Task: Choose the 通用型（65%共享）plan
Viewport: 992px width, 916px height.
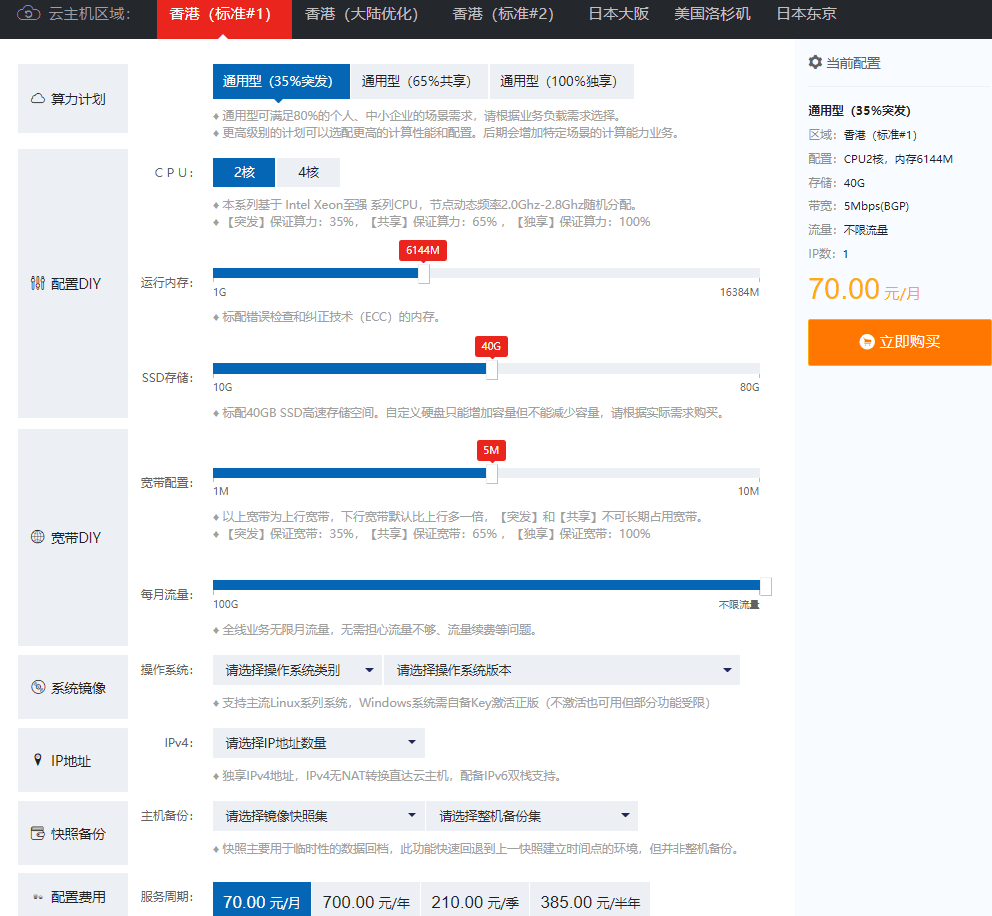Action: (x=419, y=80)
